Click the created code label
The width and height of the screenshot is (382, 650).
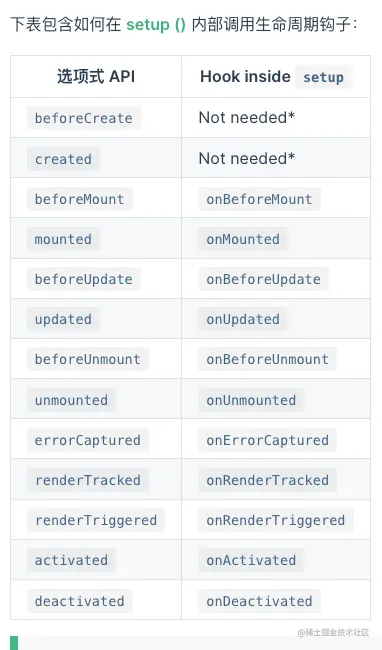[63, 159]
